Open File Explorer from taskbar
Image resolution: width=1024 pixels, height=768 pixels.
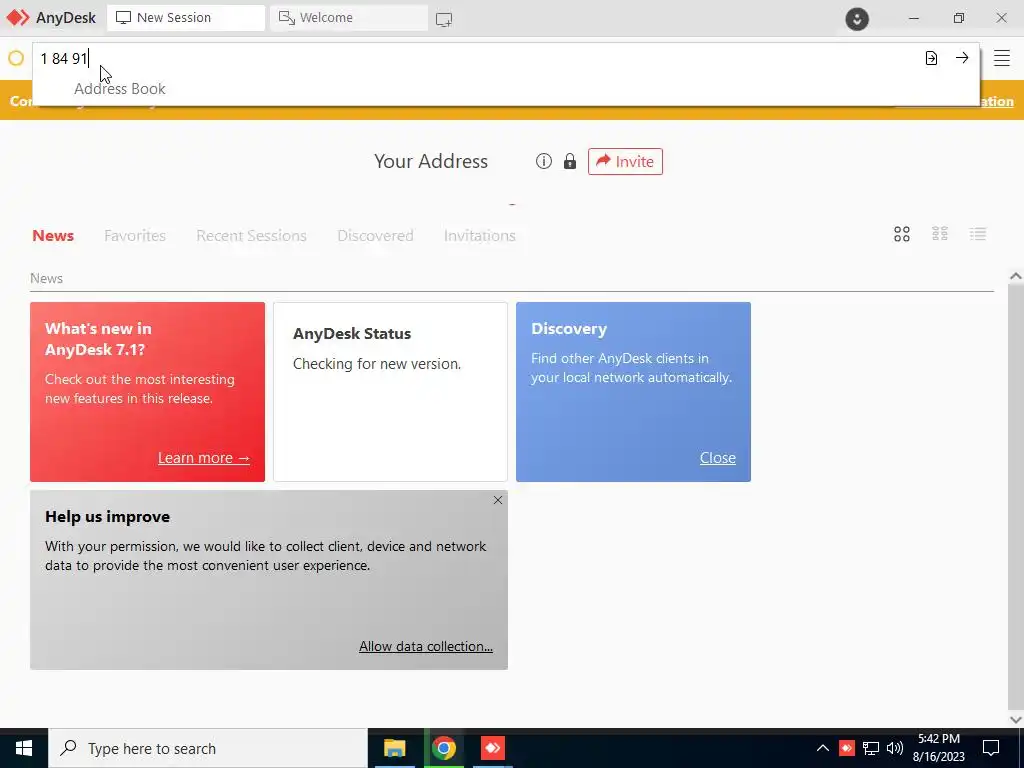pos(394,748)
